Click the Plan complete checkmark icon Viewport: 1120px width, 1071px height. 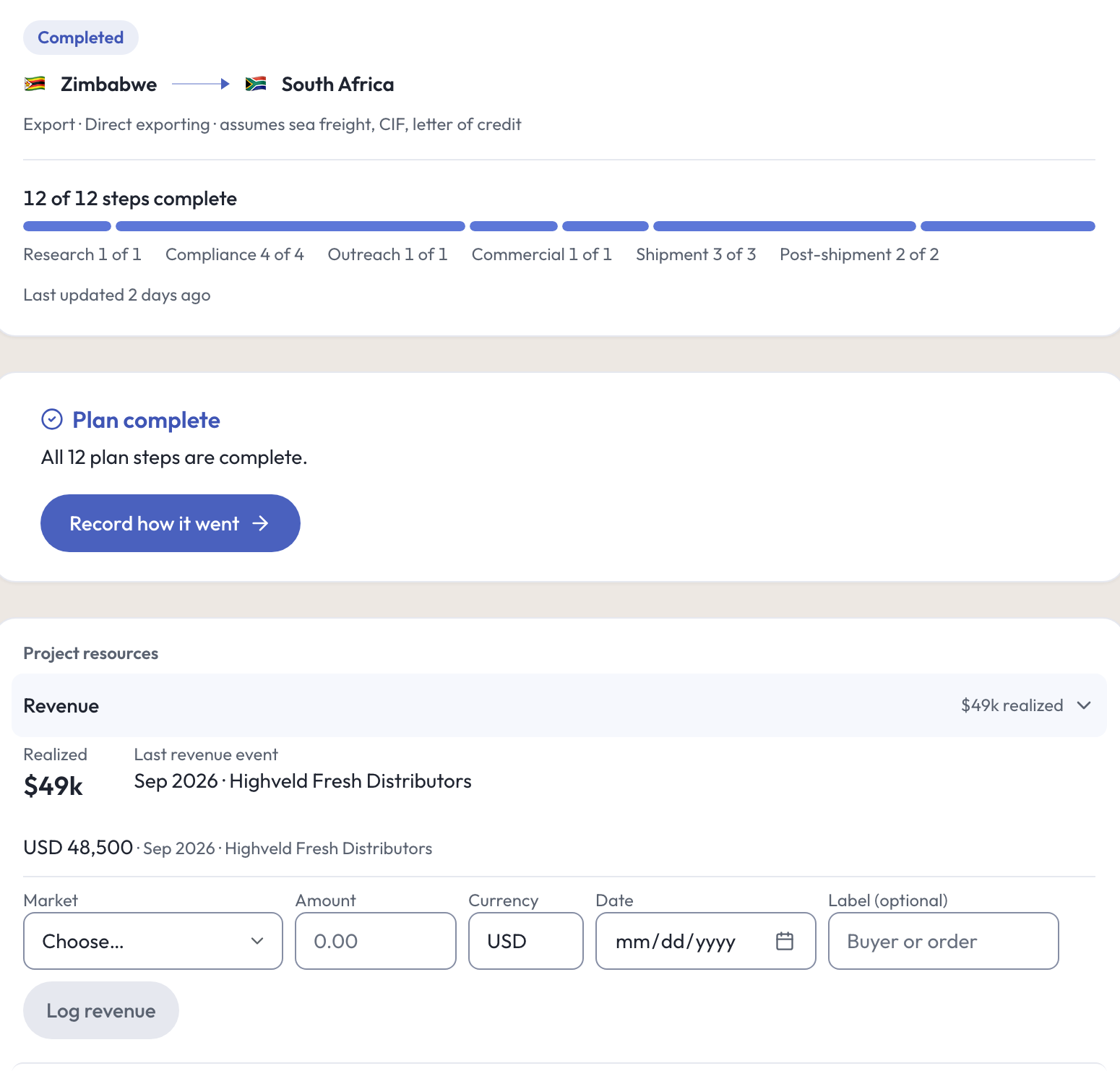click(52, 419)
